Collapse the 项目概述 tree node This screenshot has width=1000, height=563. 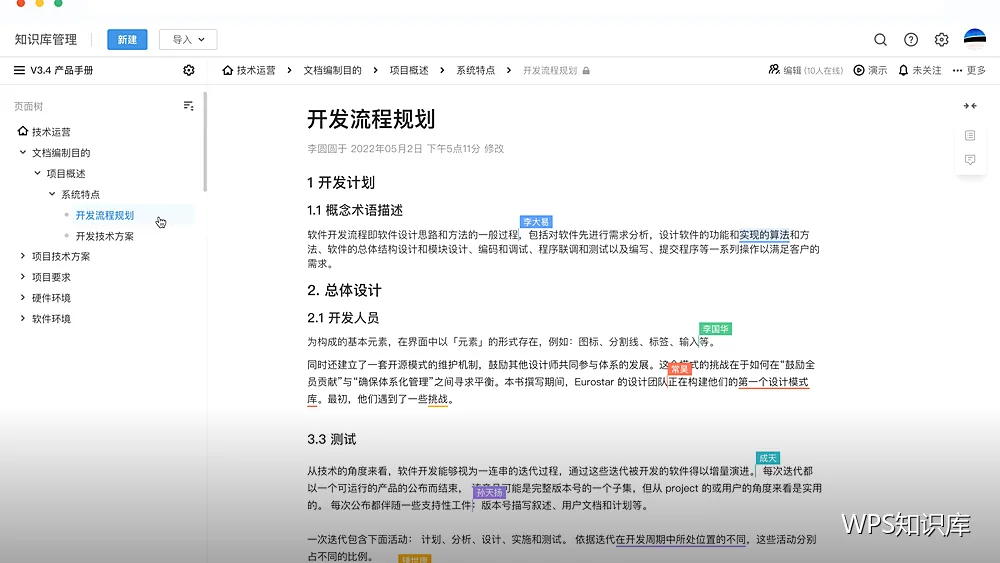tap(38, 173)
